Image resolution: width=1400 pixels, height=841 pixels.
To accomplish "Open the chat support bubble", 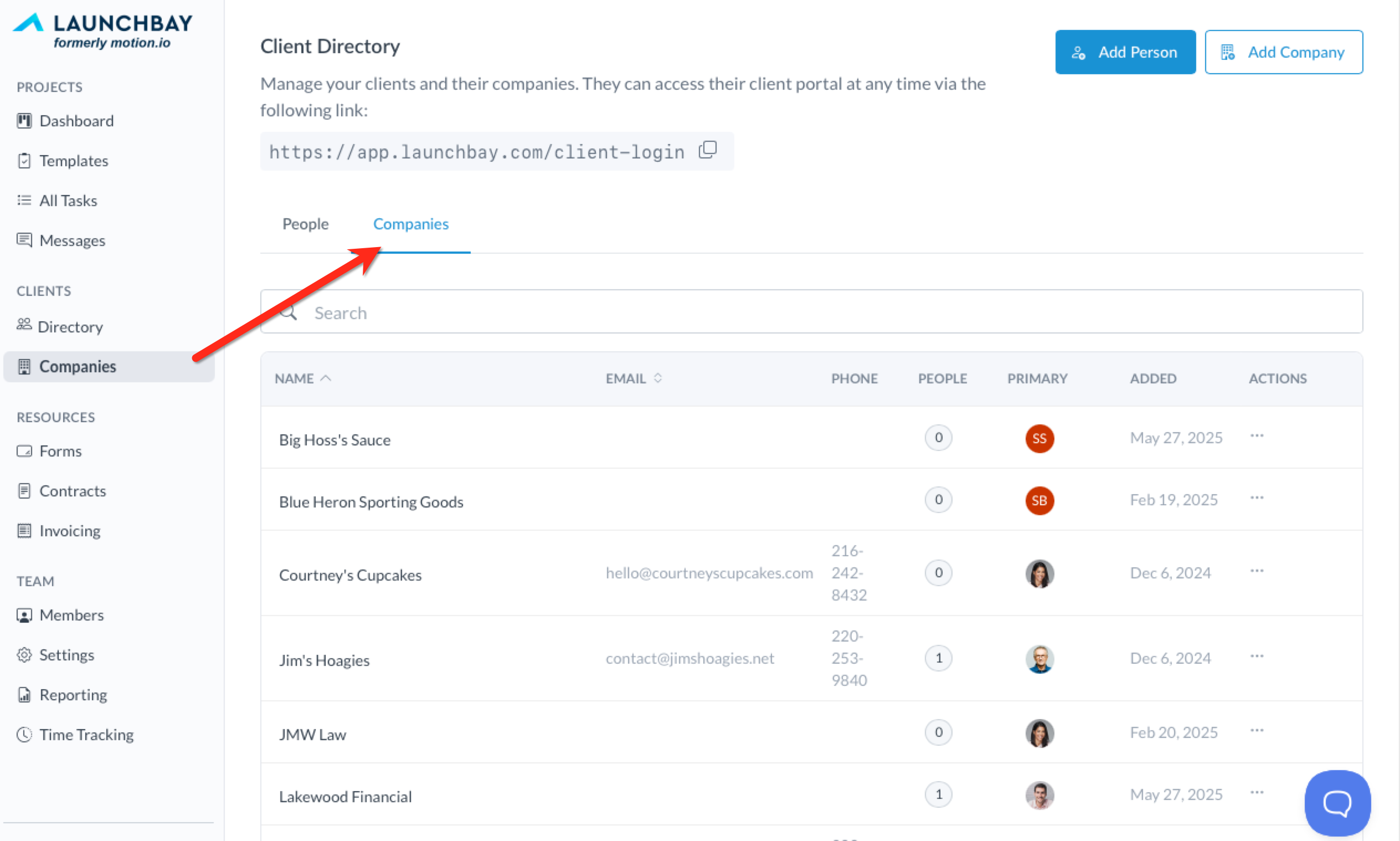I will (1337, 802).
